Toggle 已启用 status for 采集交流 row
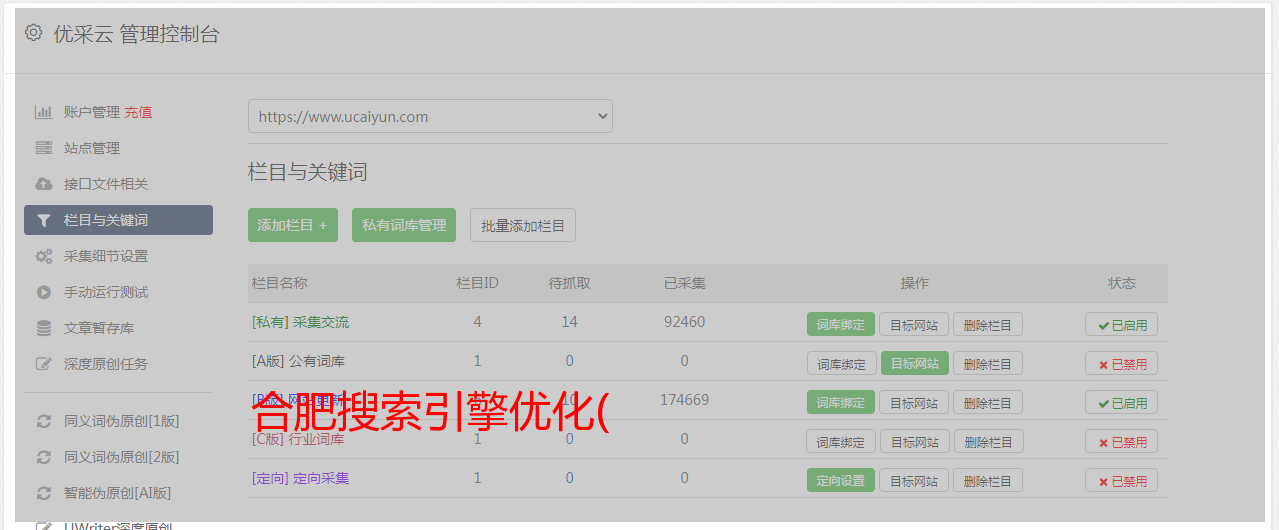This screenshot has width=1279, height=530. coord(1121,324)
